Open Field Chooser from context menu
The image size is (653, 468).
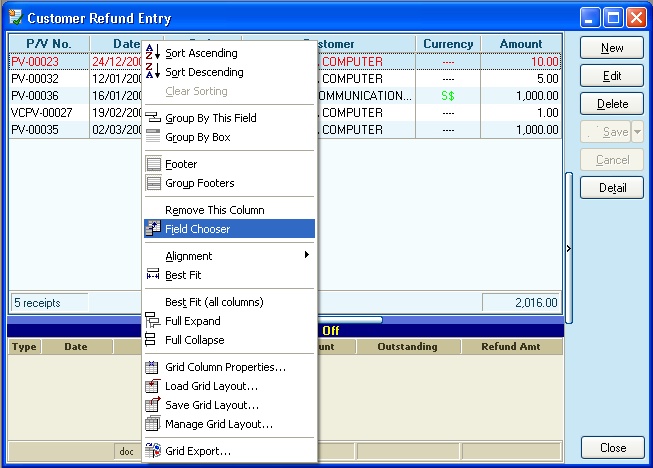(x=229, y=229)
